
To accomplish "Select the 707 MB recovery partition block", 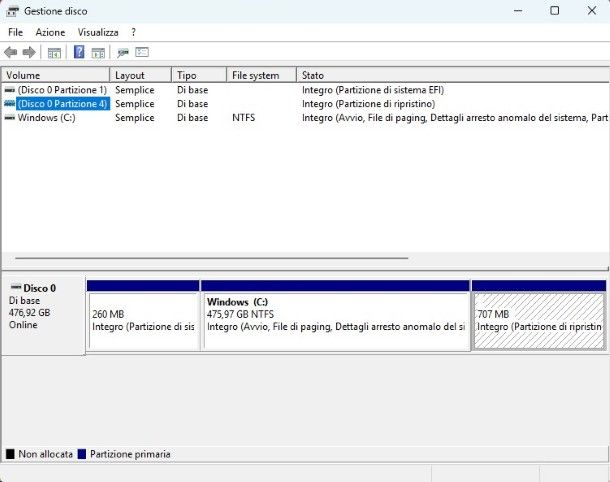I will click(x=538, y=320).
